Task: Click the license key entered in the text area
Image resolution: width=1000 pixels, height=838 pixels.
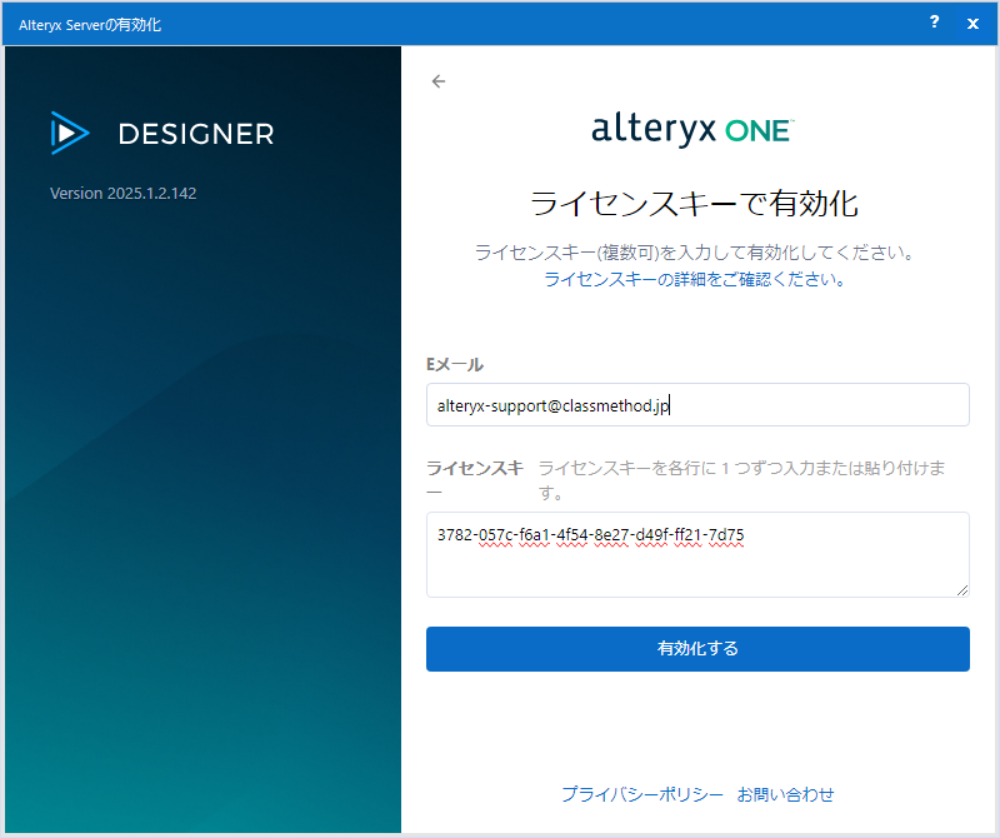Action: (x=590, y=535)
